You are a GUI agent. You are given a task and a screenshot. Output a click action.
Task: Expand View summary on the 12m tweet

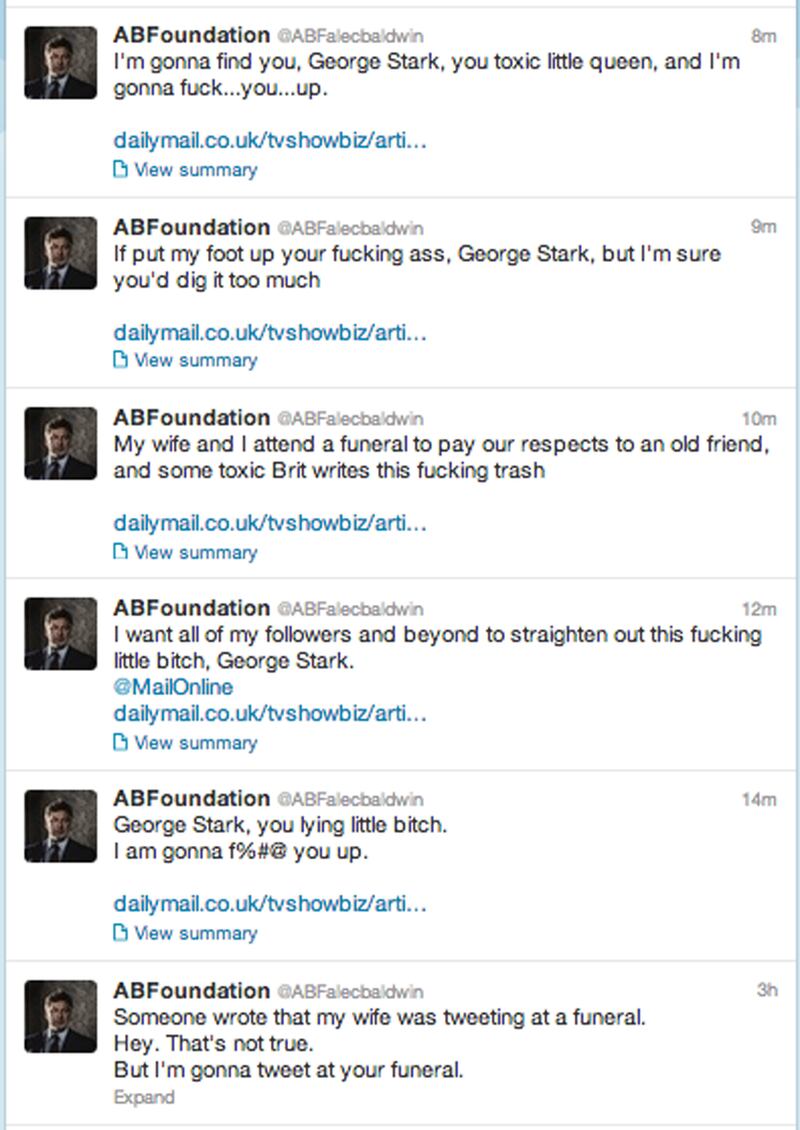point(195,743)
